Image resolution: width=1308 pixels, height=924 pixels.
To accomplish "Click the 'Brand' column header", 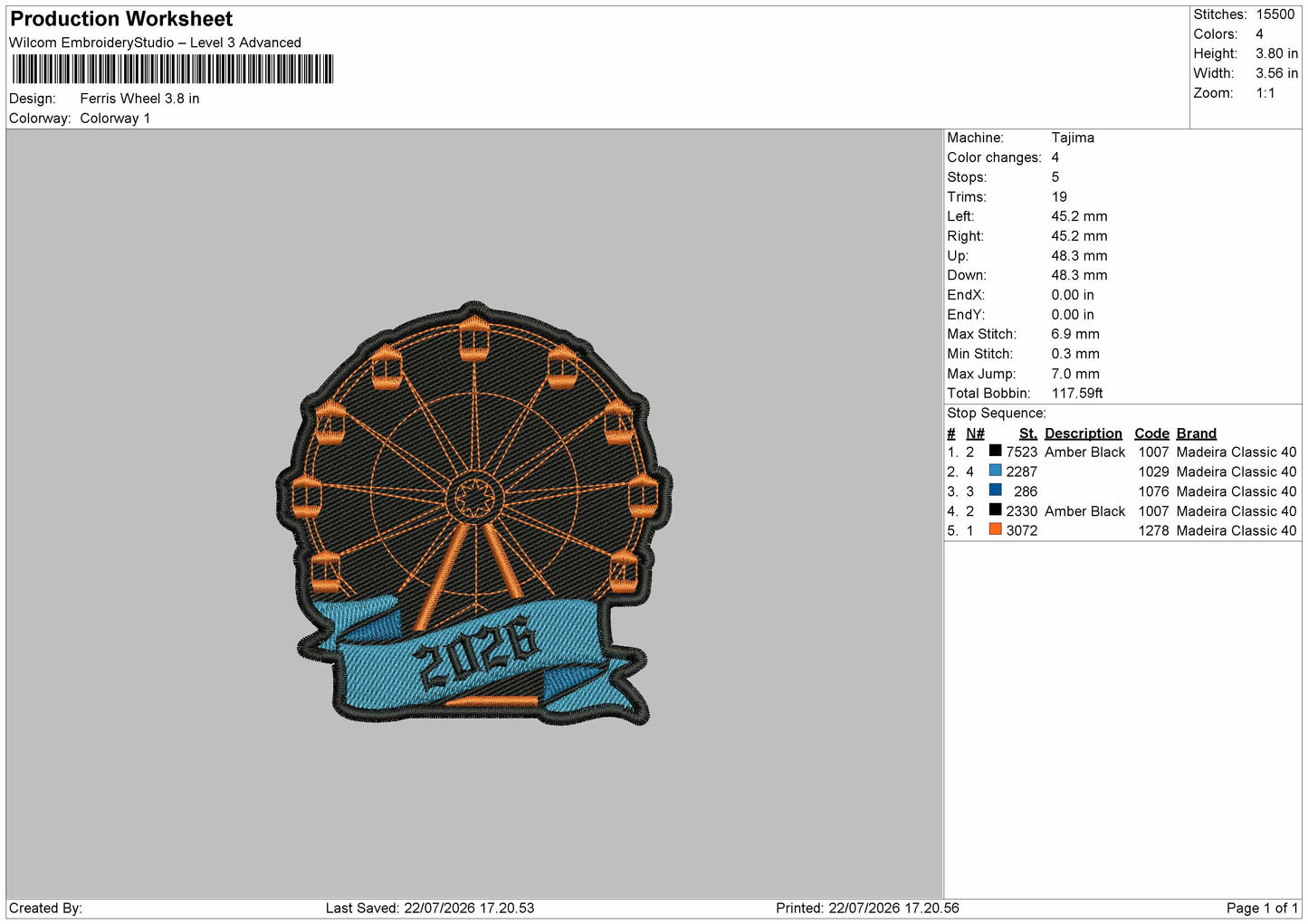I will tap(1197, 433).
